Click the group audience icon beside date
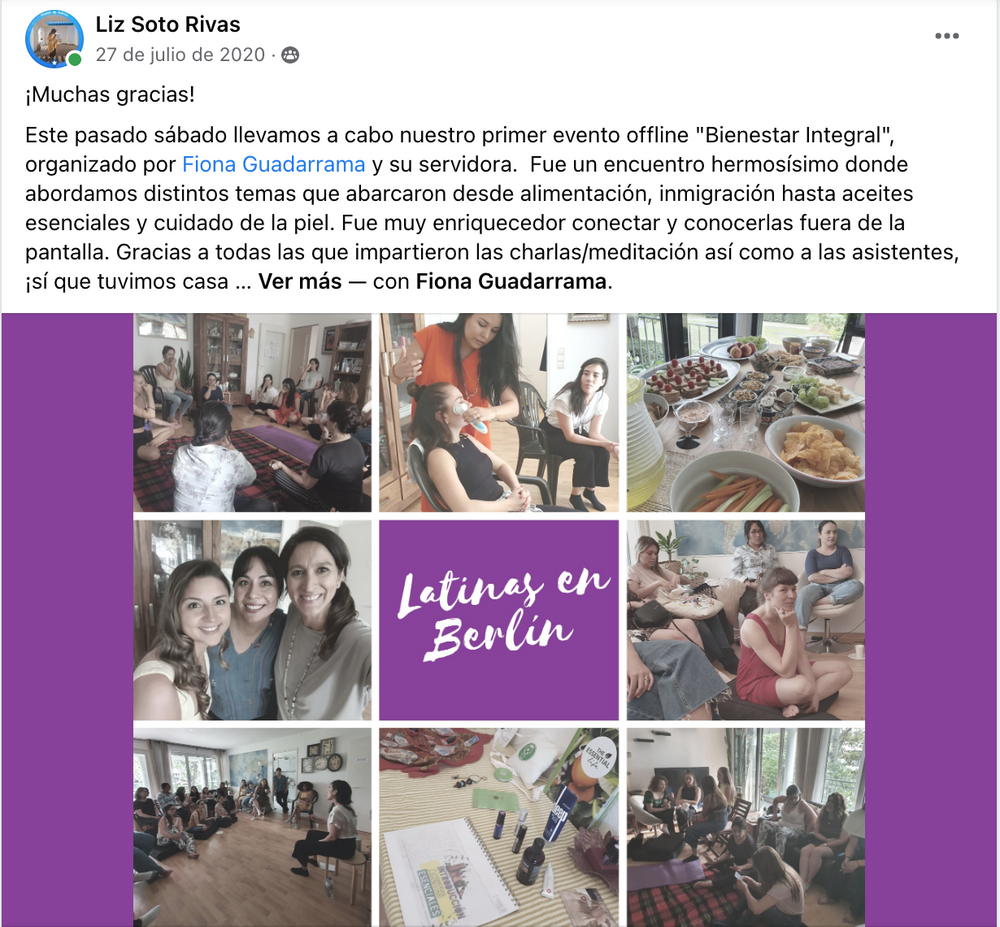 pos(290,55)
